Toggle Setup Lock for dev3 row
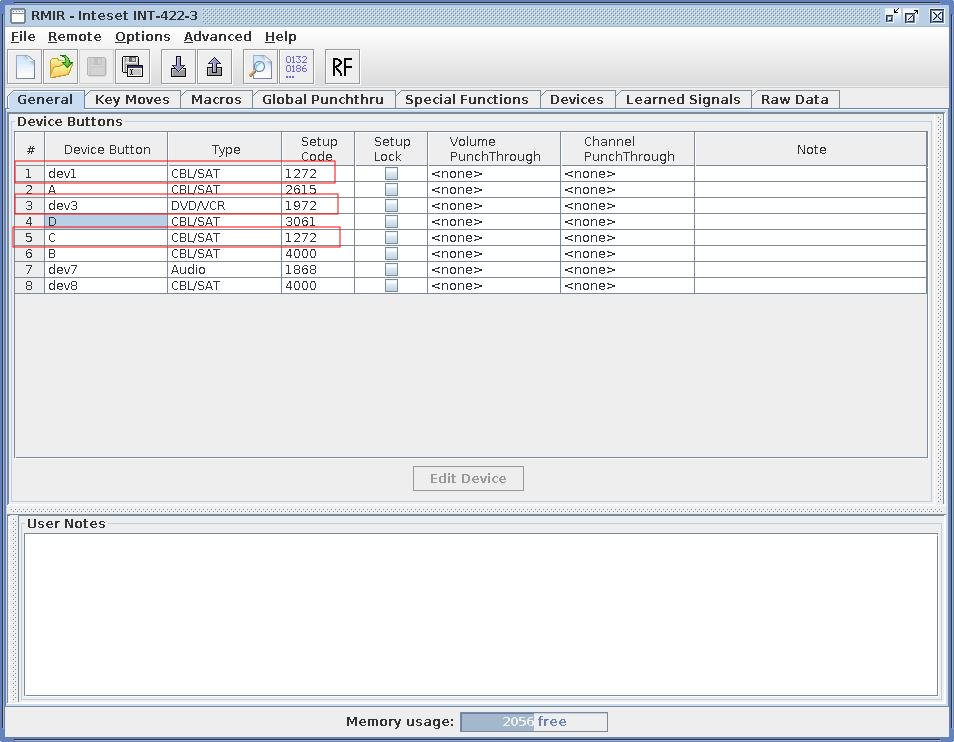 (x=391, y=206)
